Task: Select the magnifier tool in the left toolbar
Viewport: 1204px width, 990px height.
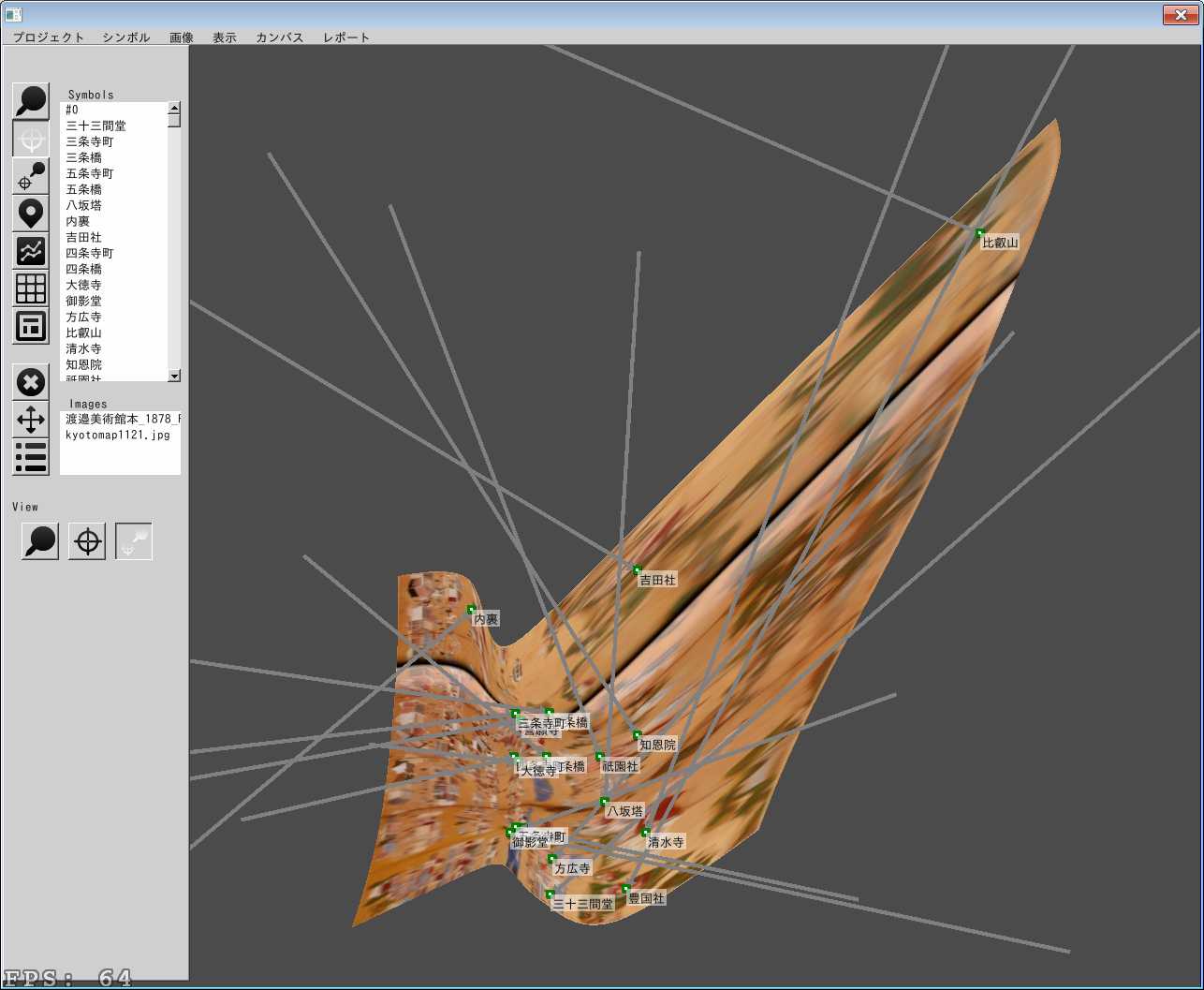Action: click(x=31, y=101)
